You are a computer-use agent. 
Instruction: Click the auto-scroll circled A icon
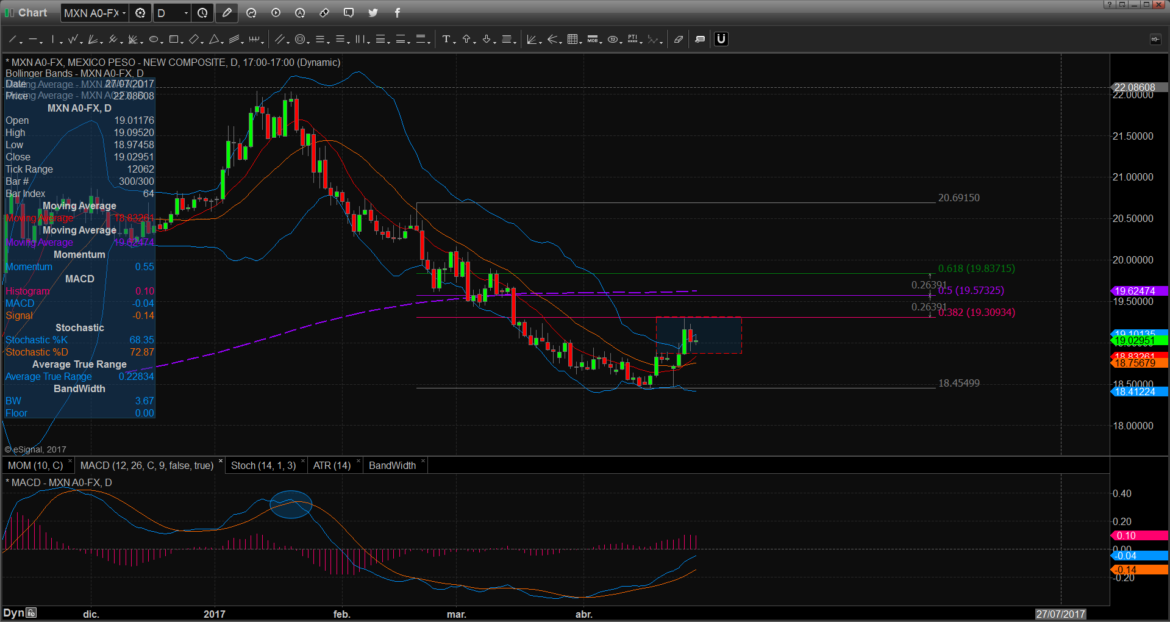(x=299, y=13)
